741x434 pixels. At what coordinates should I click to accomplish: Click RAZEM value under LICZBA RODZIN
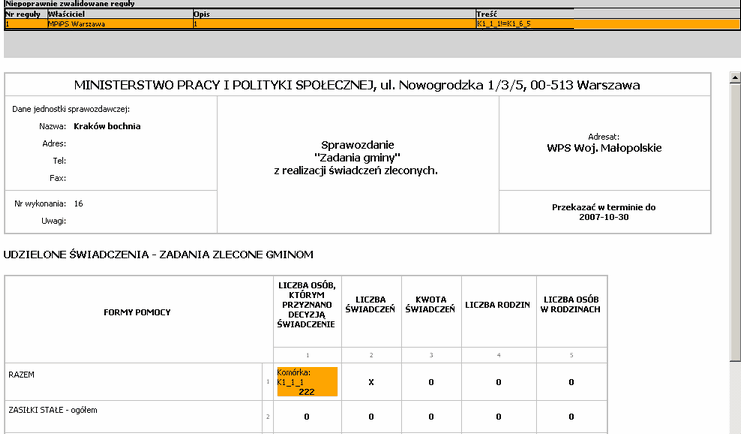pos(499,382)
